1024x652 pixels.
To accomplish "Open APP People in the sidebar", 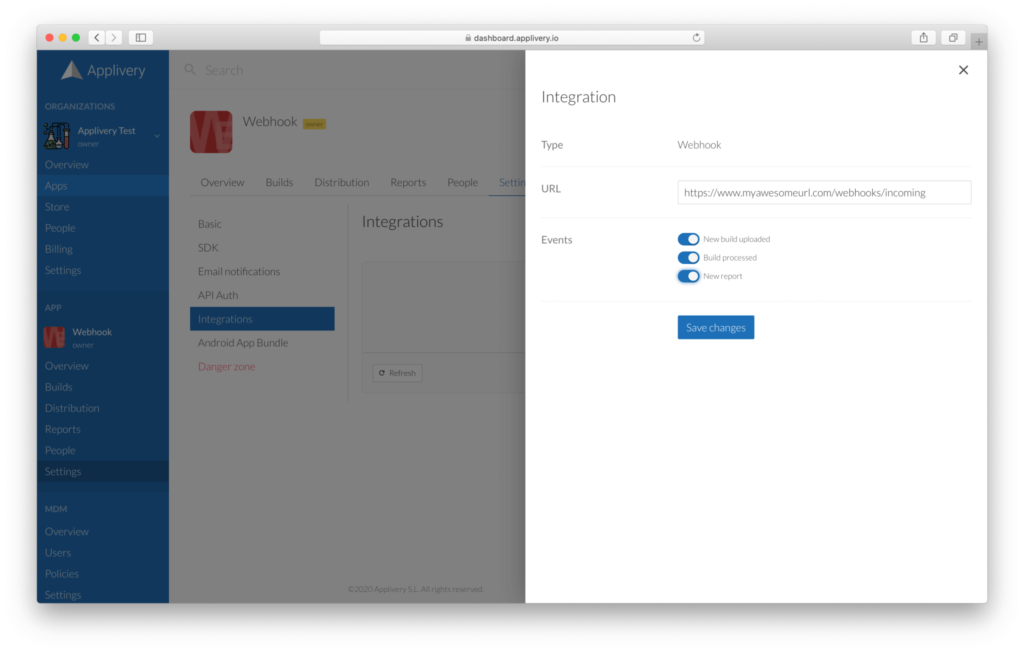I will pos(103,450).
